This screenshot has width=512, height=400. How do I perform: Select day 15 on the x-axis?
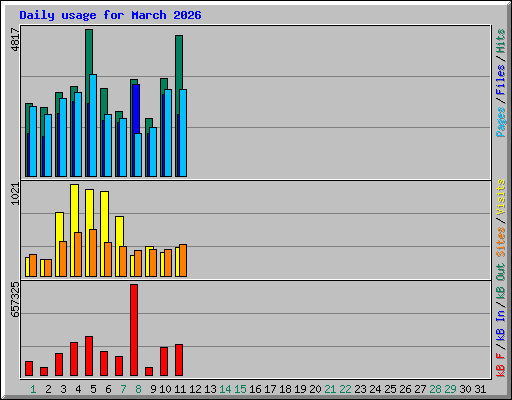[240, 389]
